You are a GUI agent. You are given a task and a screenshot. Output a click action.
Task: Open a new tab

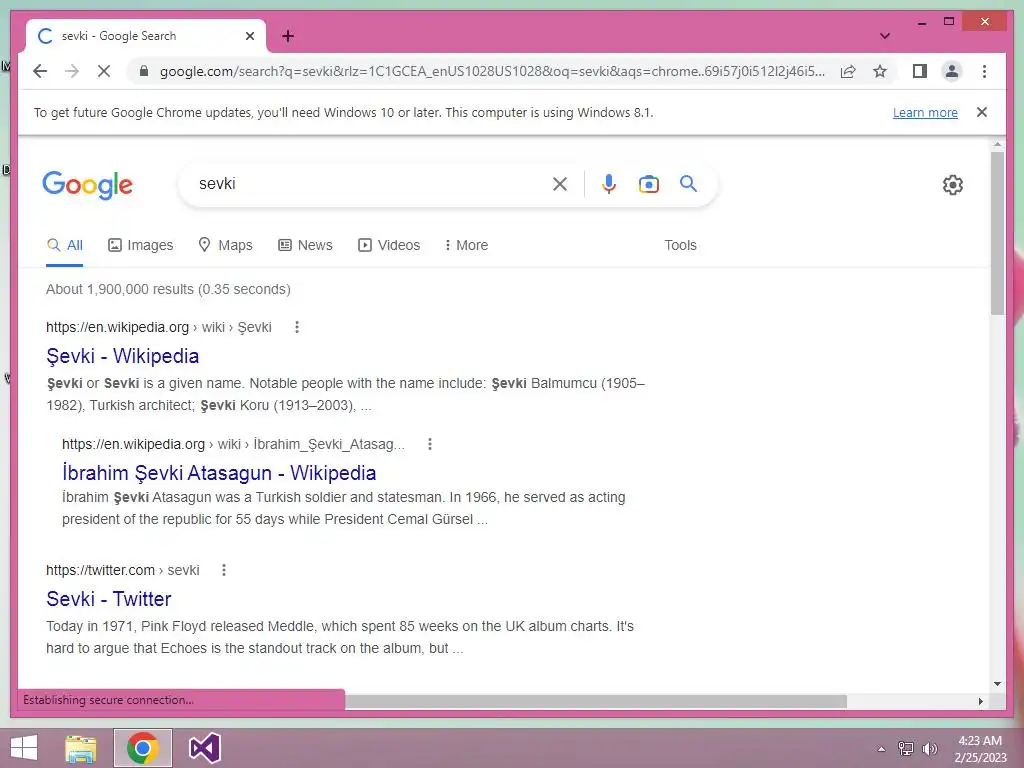(288, 36)
